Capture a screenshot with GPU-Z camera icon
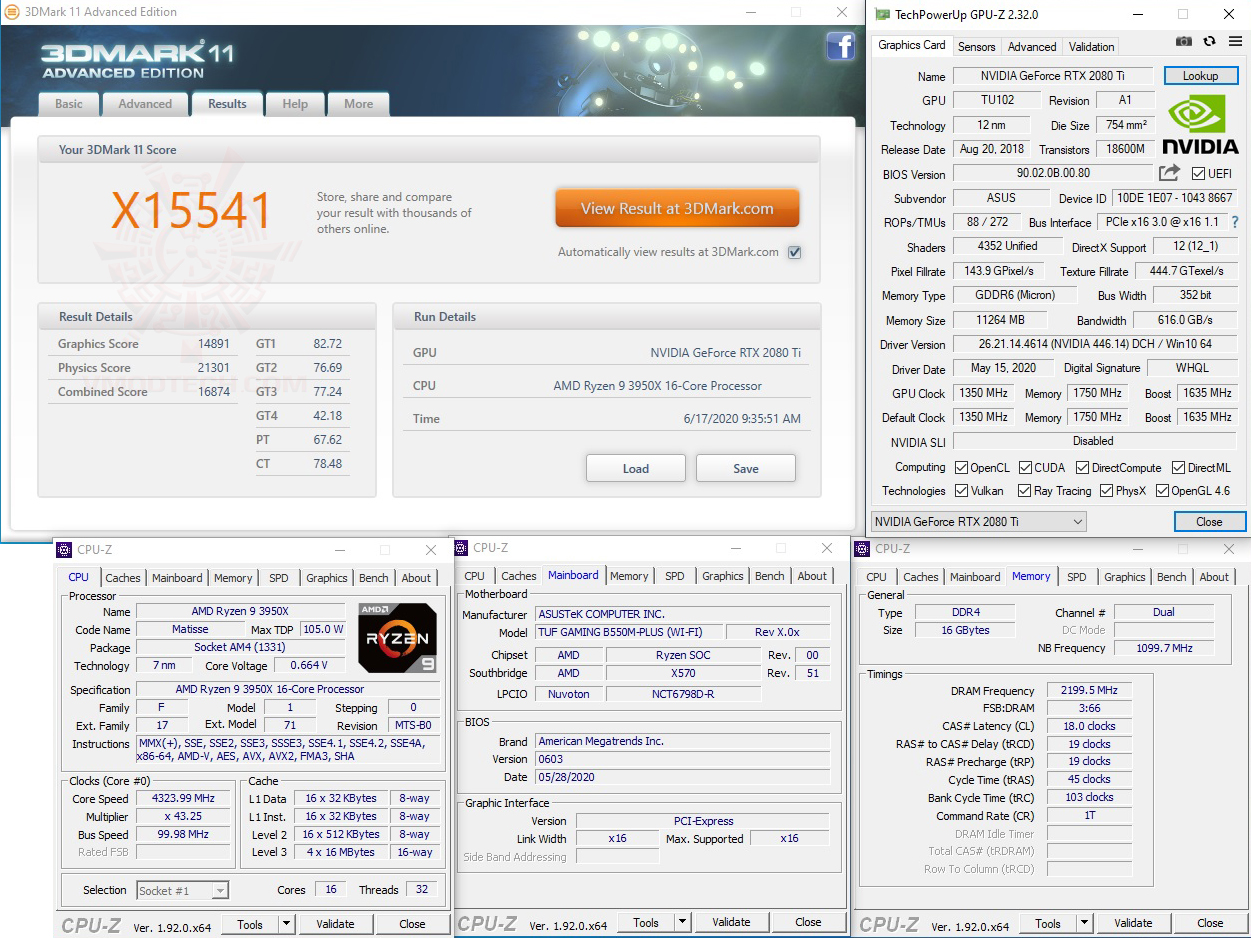The image size is (1251, 938). click(x=1184, y=41)
